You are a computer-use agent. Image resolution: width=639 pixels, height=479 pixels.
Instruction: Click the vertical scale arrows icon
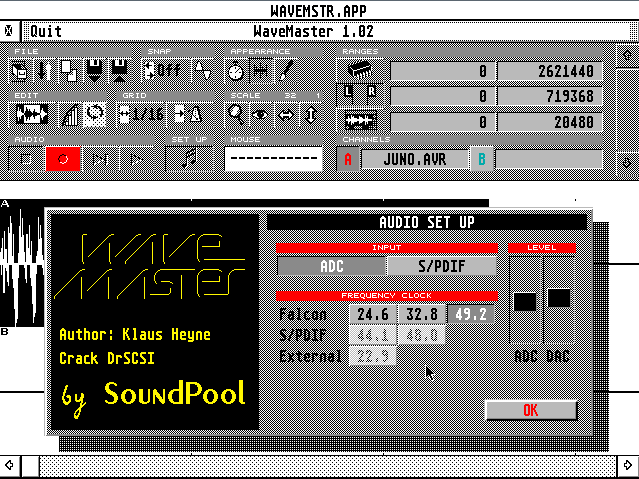[x=311, y=115]
